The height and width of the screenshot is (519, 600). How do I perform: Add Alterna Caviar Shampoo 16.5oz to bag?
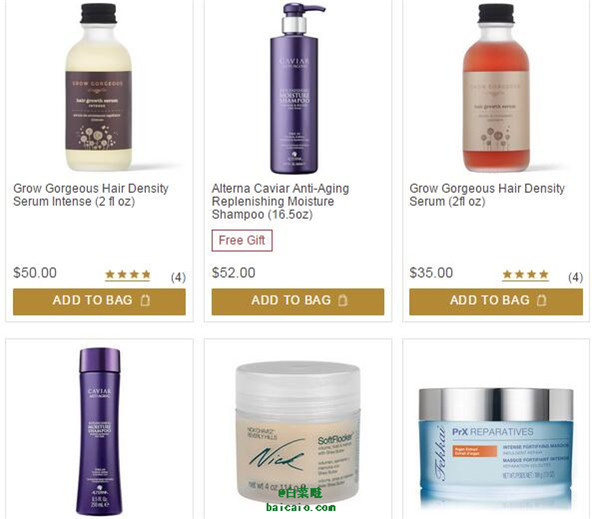[x=298, y=302]
